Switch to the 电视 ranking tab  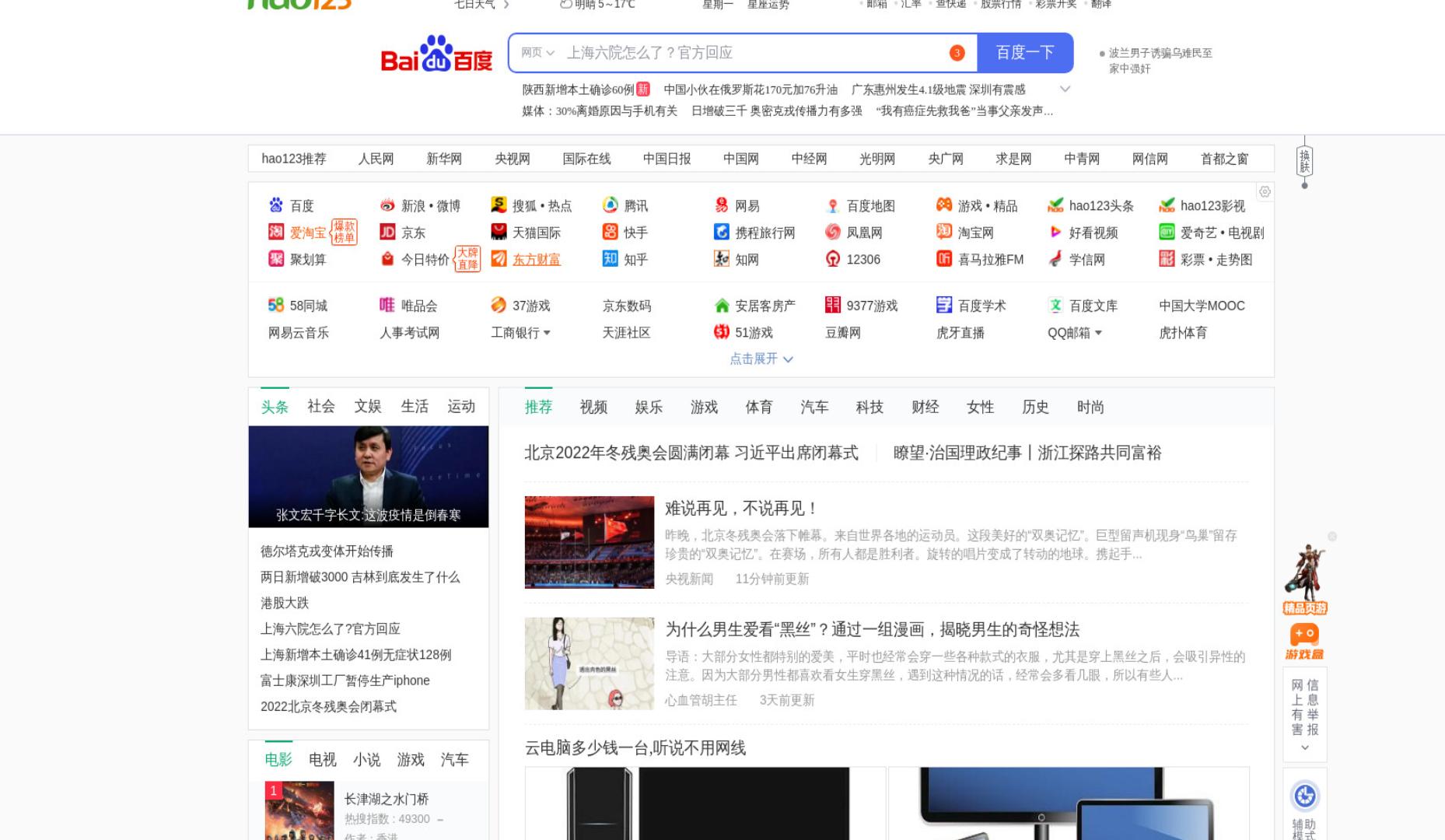322,759
